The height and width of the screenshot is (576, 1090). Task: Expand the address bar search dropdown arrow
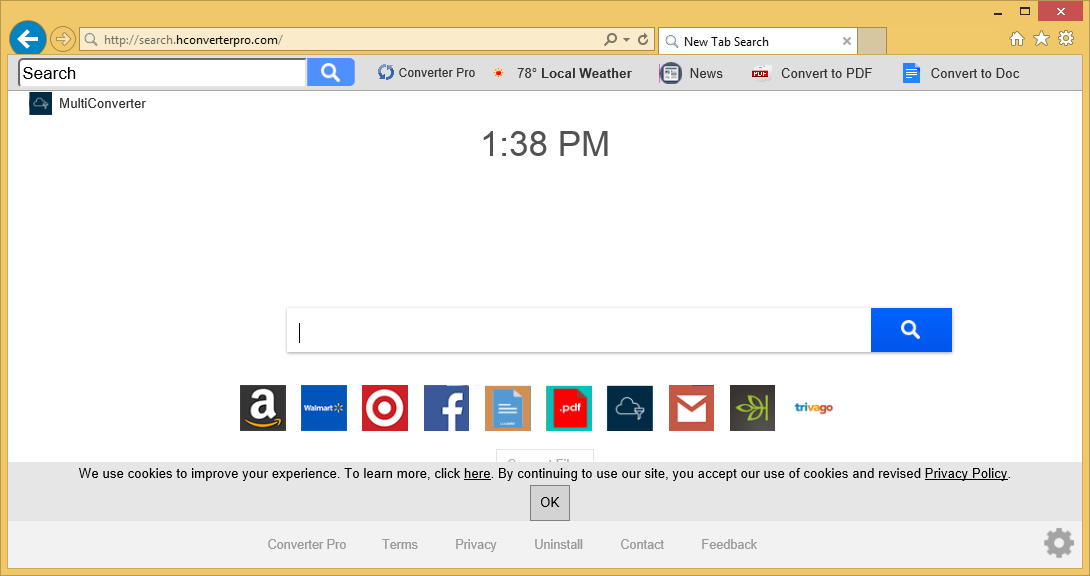coord(627,40)
